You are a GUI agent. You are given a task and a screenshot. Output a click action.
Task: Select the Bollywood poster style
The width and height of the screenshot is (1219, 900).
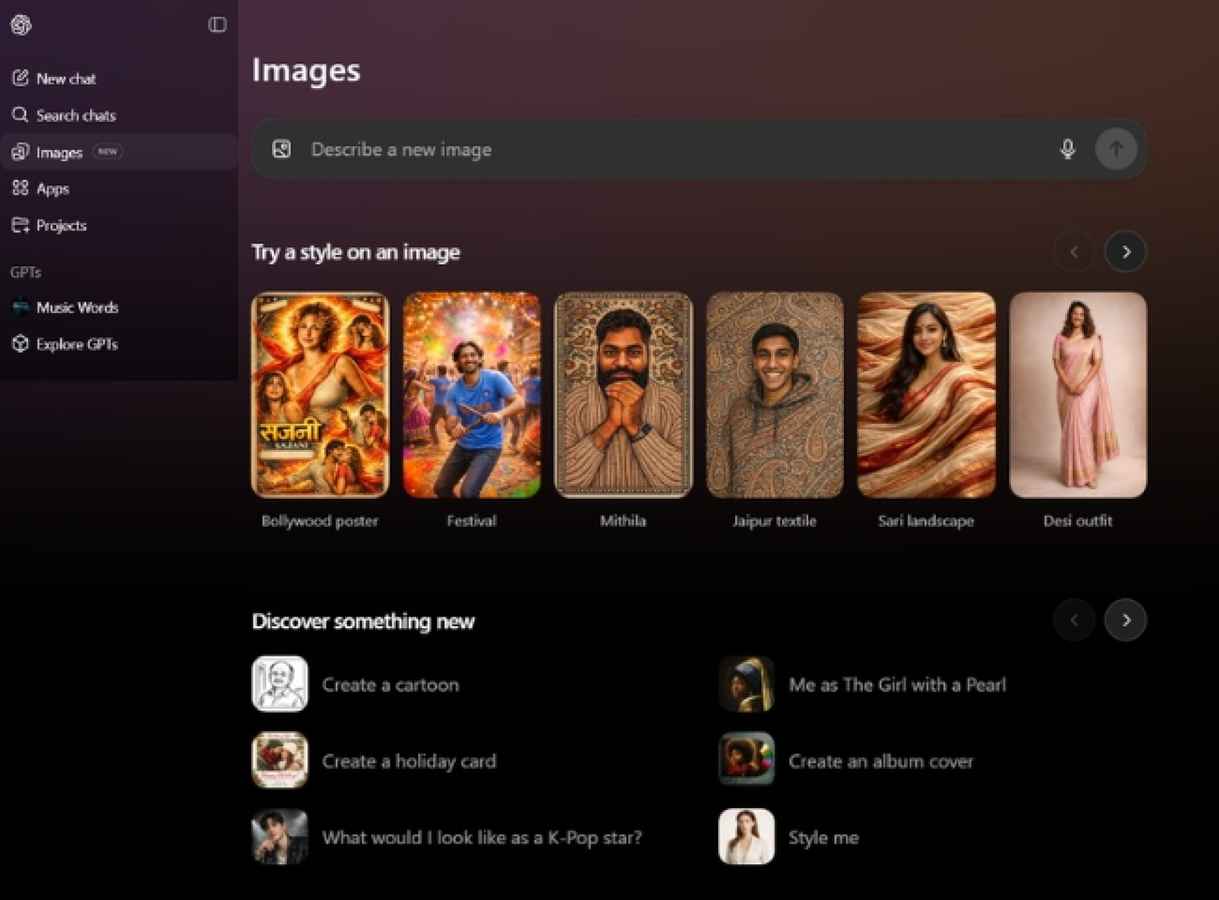(x=320, y=394)
